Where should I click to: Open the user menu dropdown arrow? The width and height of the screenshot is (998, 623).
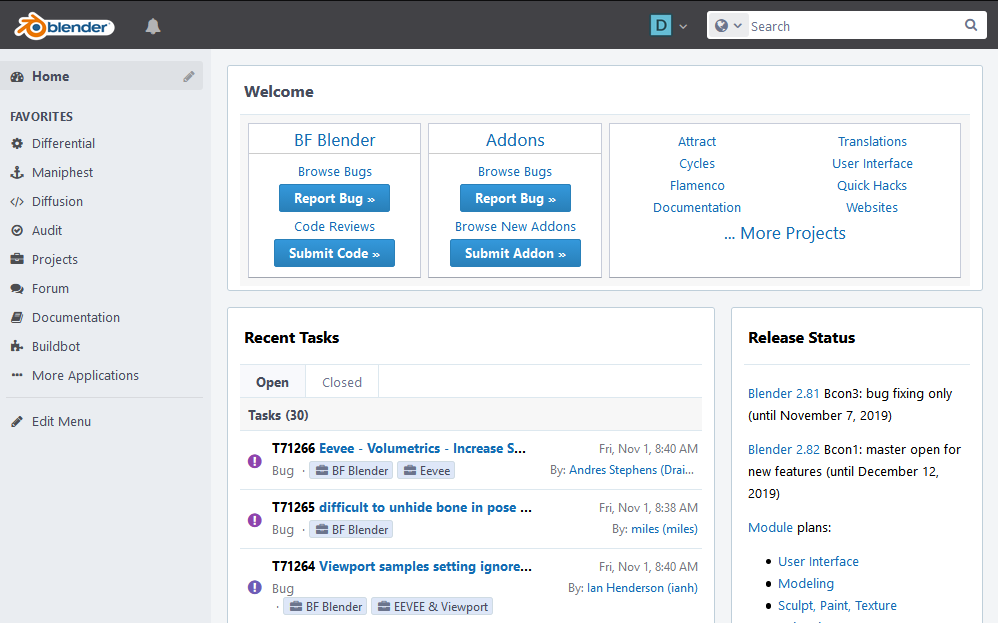click(683, 27)
